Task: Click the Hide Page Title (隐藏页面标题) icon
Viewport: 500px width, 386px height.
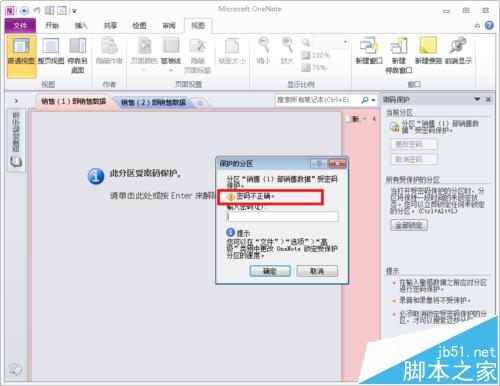Action: [x=197, y=46]
